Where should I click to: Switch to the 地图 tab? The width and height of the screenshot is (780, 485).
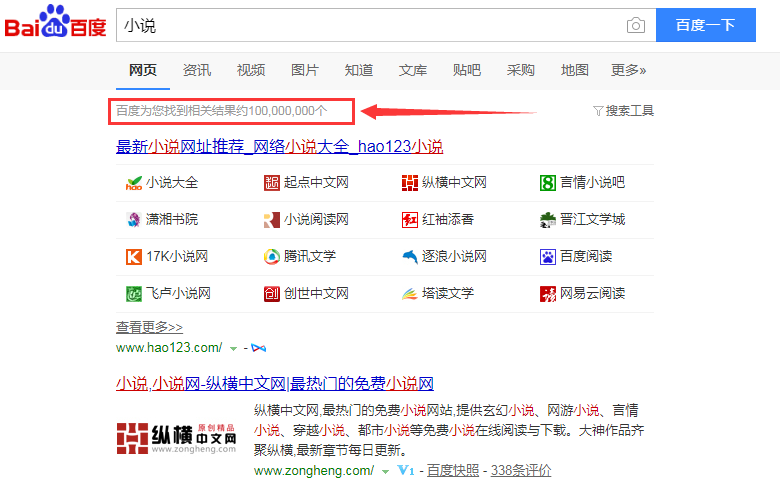[x=575, y=70]
